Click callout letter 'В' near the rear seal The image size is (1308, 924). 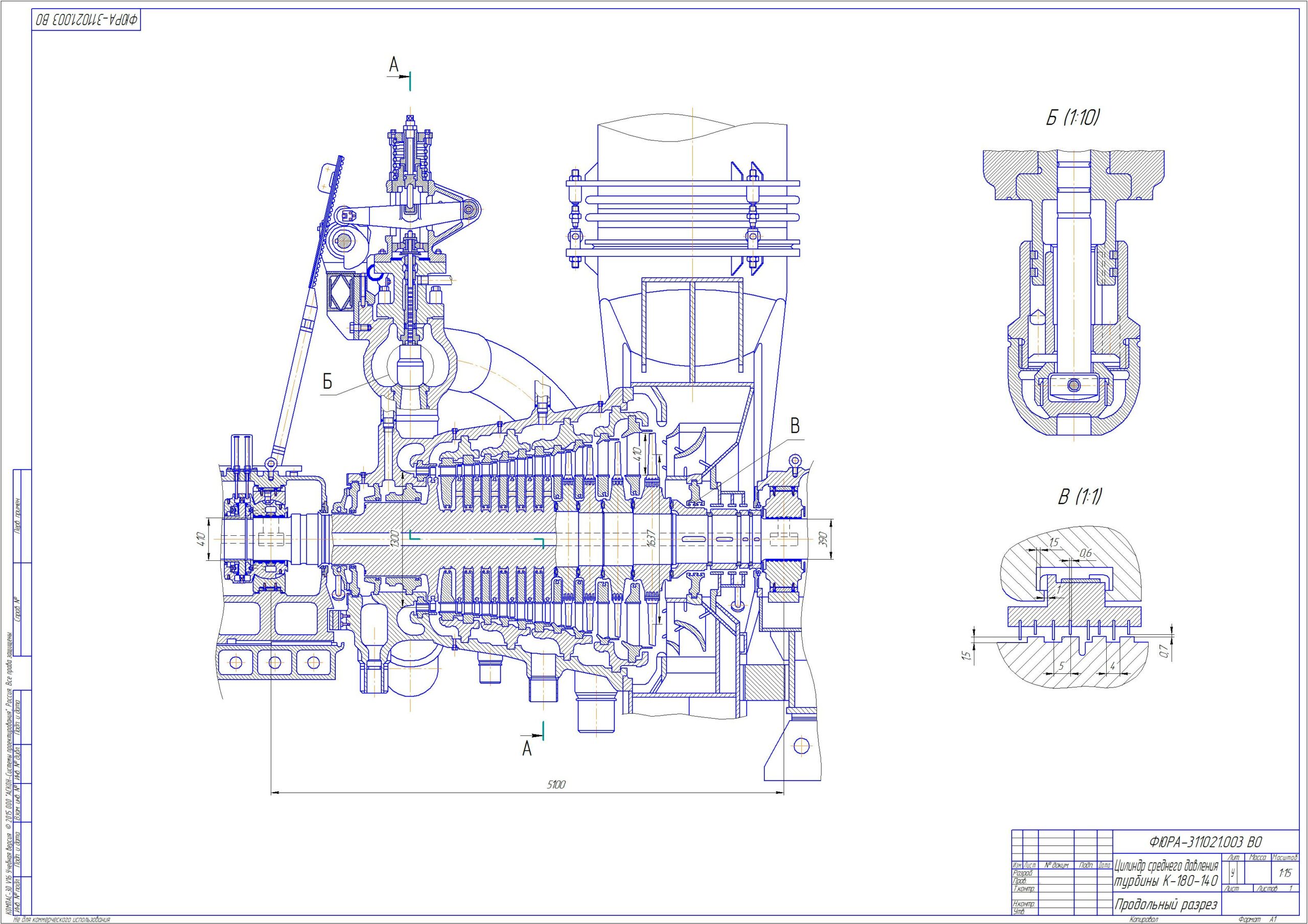pos(796,425)
